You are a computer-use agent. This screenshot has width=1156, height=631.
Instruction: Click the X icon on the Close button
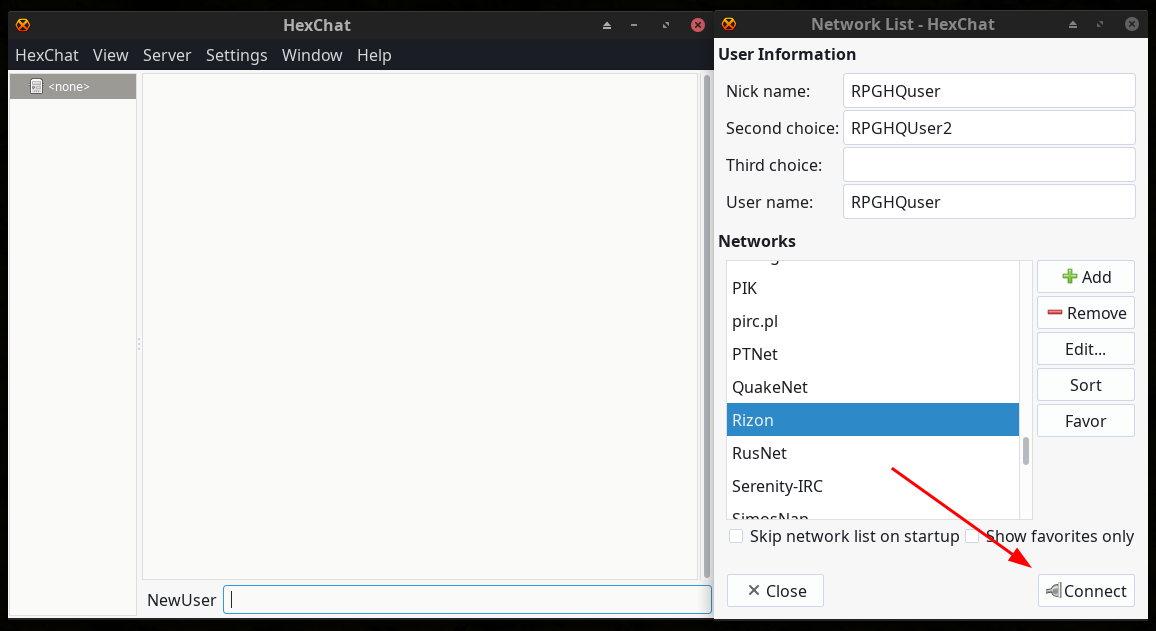coord(753,590)
